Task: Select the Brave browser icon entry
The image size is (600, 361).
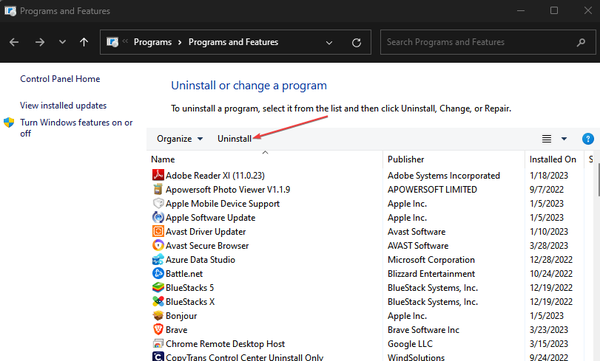Action: (x=158, y=330)
